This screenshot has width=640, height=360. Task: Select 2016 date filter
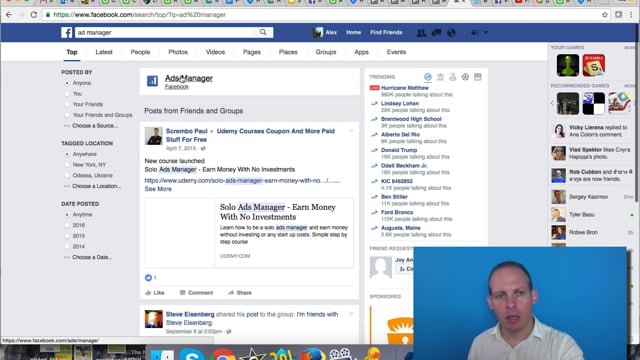tap(67, 225)
